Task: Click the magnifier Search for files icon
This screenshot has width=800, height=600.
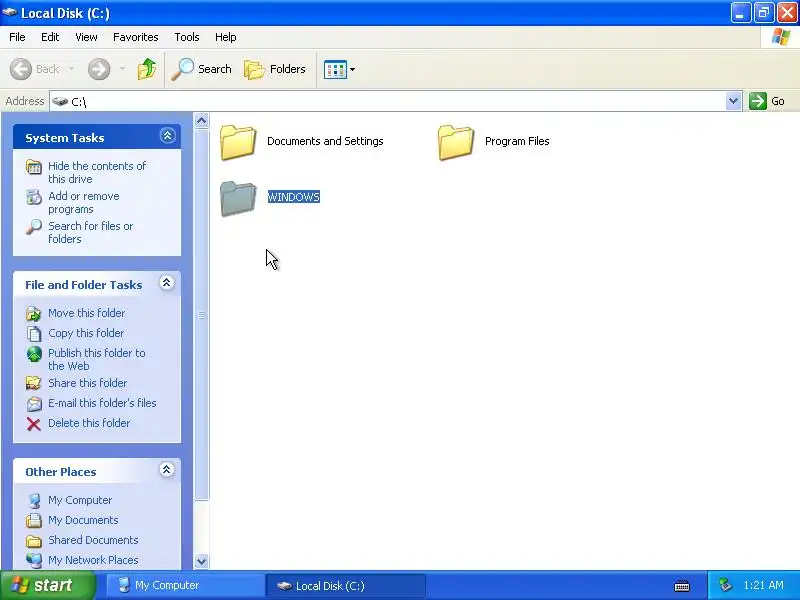Action: click(34, 227)
